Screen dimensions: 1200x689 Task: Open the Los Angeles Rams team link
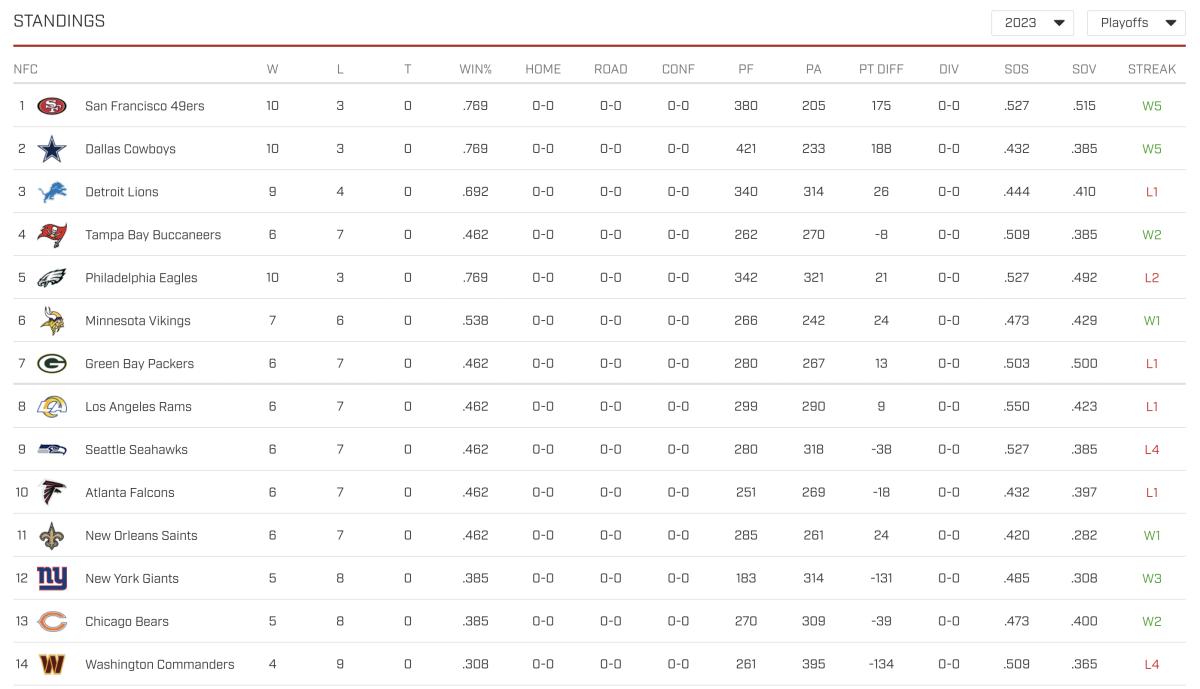pos(138,407)
